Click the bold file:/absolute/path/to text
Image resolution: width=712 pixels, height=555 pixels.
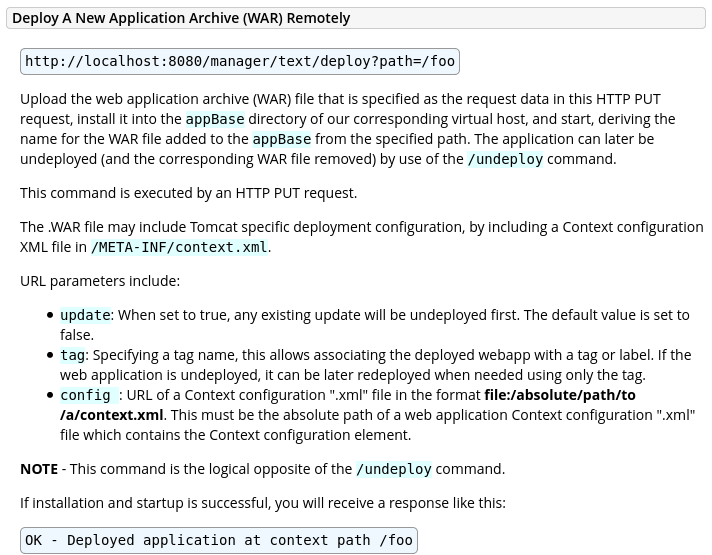tap(559, 395)
